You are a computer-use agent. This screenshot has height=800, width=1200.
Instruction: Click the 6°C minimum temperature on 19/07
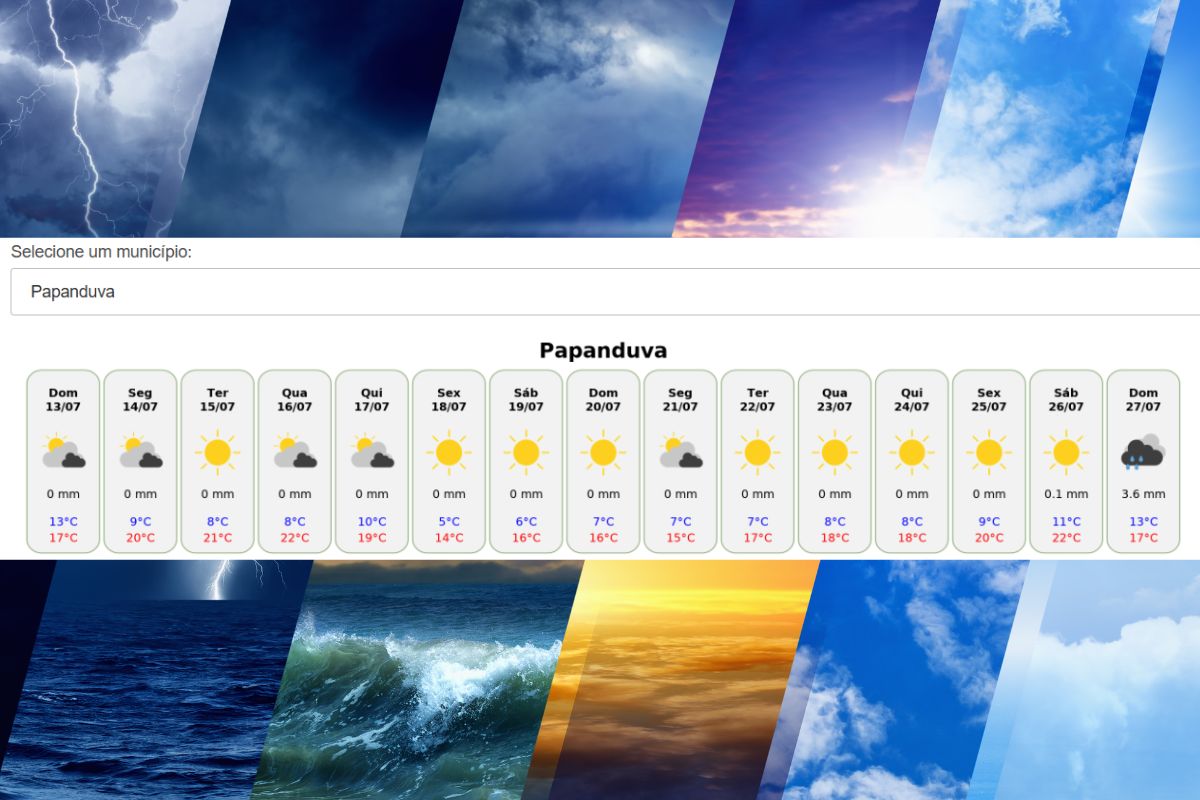526,522
